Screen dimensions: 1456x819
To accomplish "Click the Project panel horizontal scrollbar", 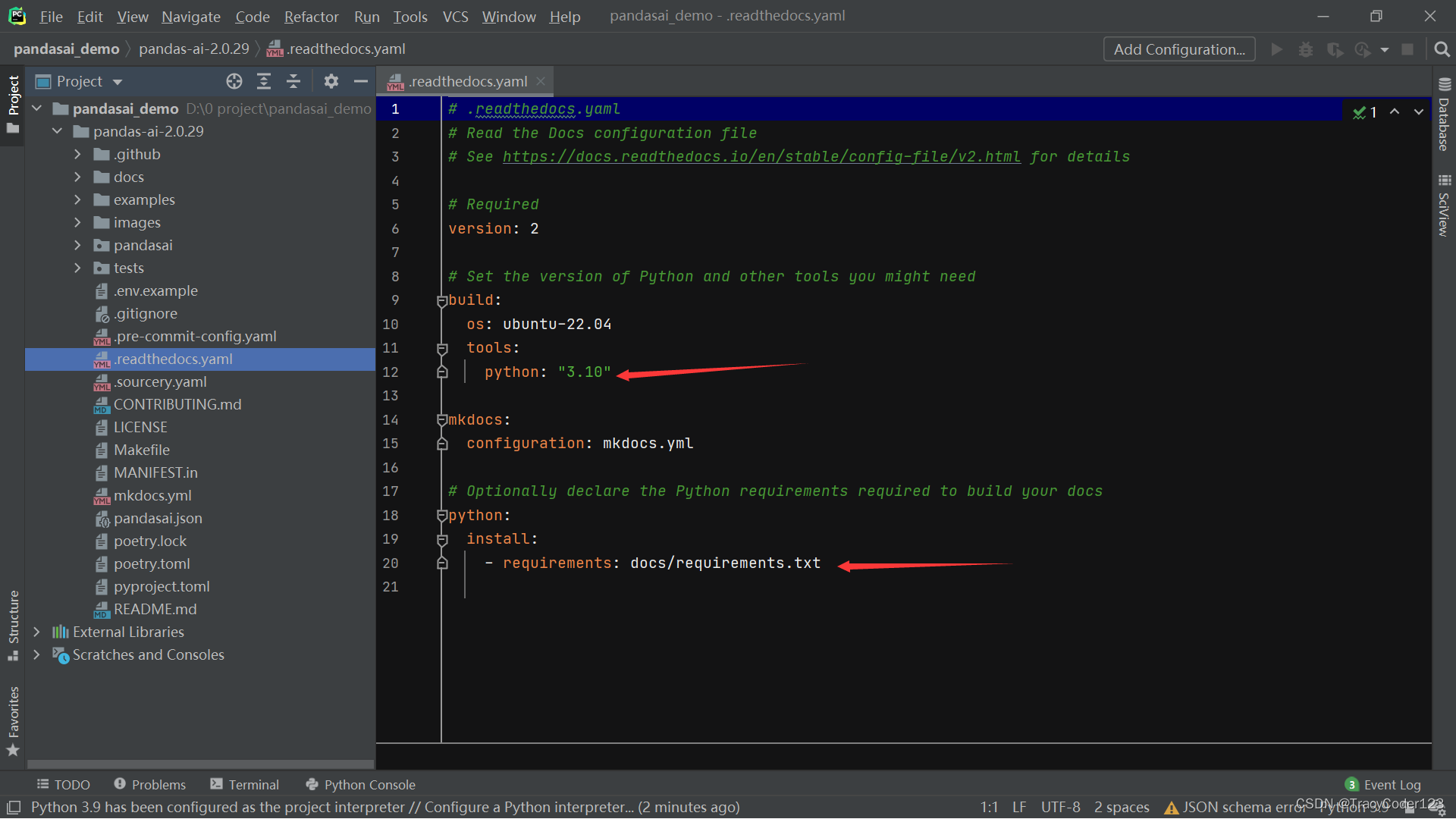I will tap(200, 764).
